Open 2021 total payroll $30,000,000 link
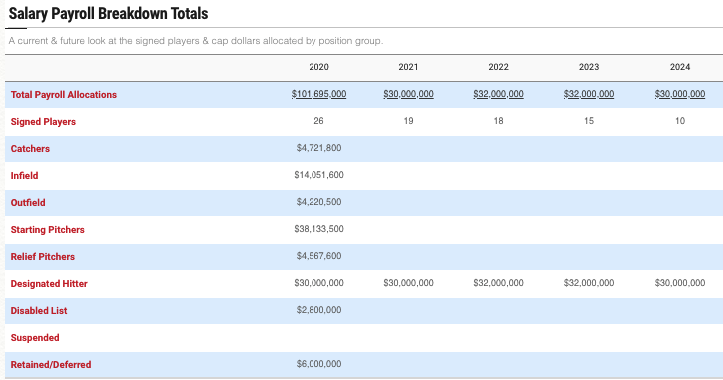 [x=408, y=94]
